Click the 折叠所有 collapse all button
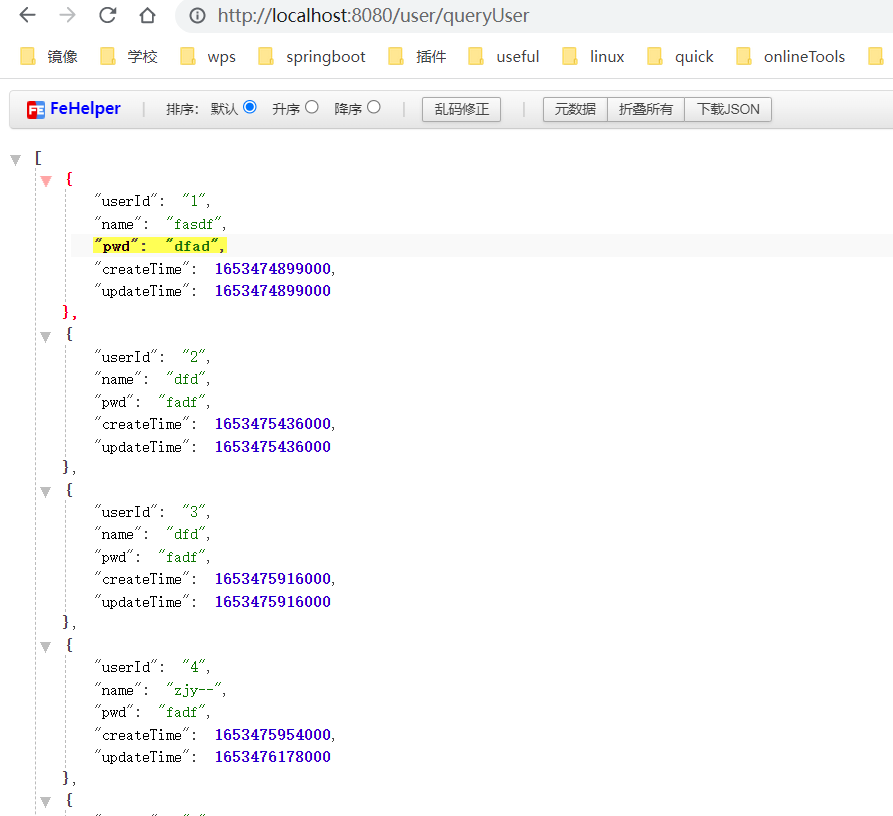This screenshot has width=893, height=816. click(x=646, y=109)
